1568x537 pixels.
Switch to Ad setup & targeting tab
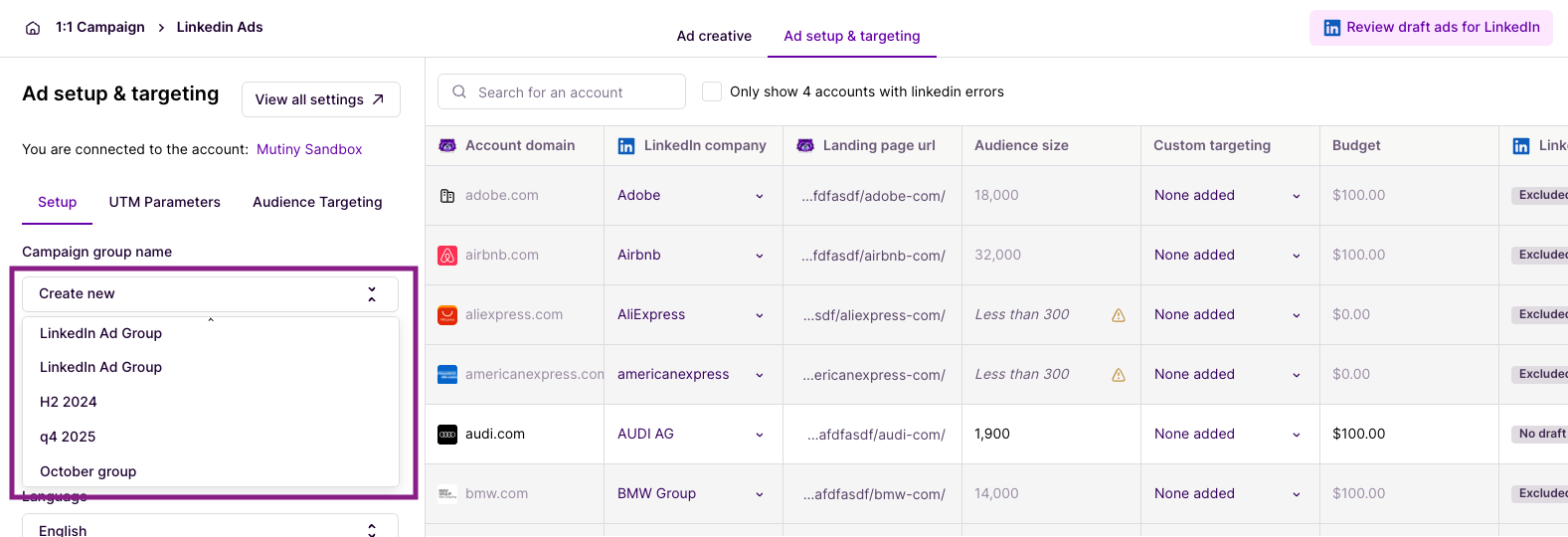coord(852,36)
